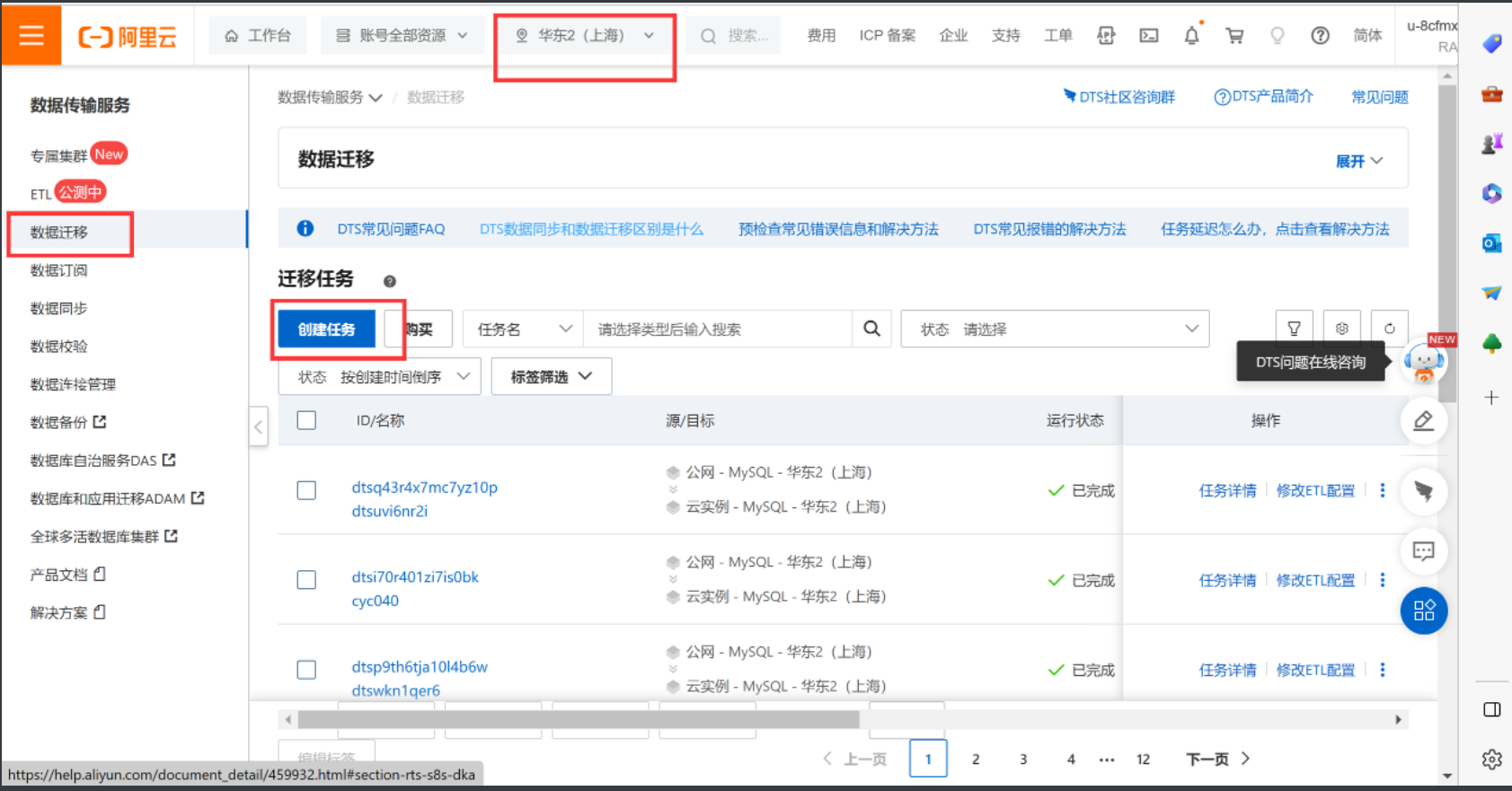Open the blue floating apps grid button
Image resolution: width=1512 pixels, height=791 pixels.
click(1424, 611)
